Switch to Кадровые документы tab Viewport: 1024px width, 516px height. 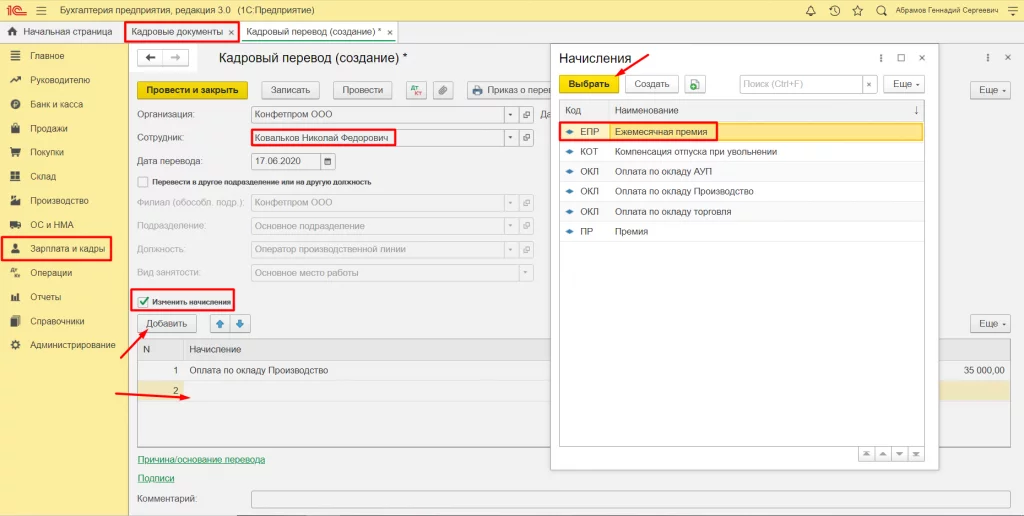click(x=178, y=31)
